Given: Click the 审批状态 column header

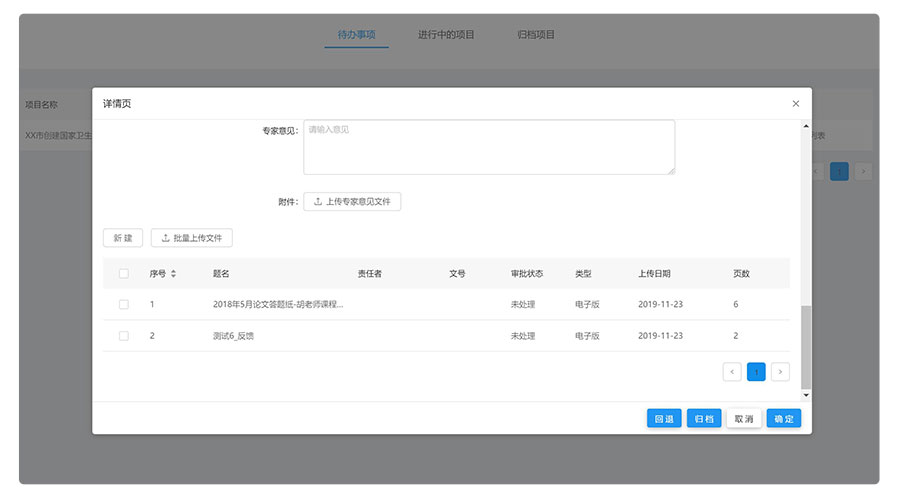Looking at the screenshot, I should (527, 274).
